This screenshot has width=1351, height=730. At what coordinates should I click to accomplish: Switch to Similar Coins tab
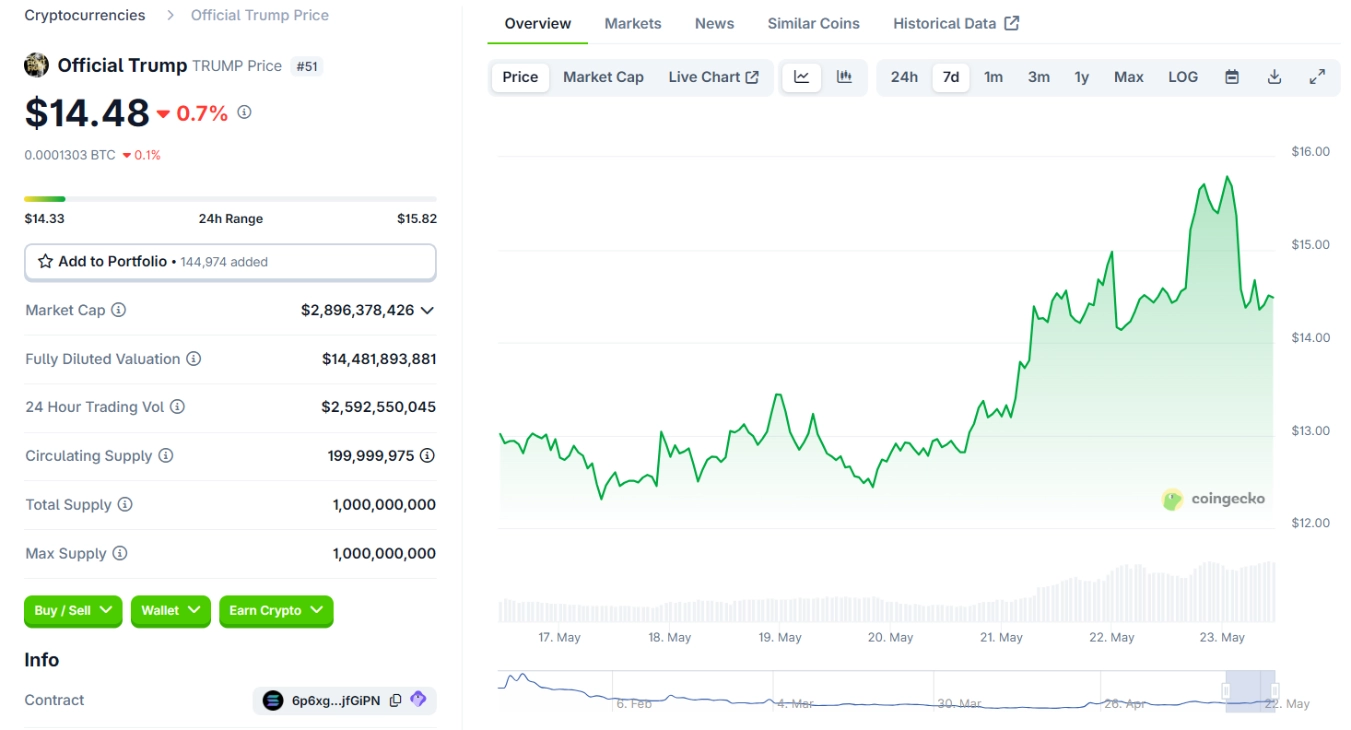(x=814, y=23)
